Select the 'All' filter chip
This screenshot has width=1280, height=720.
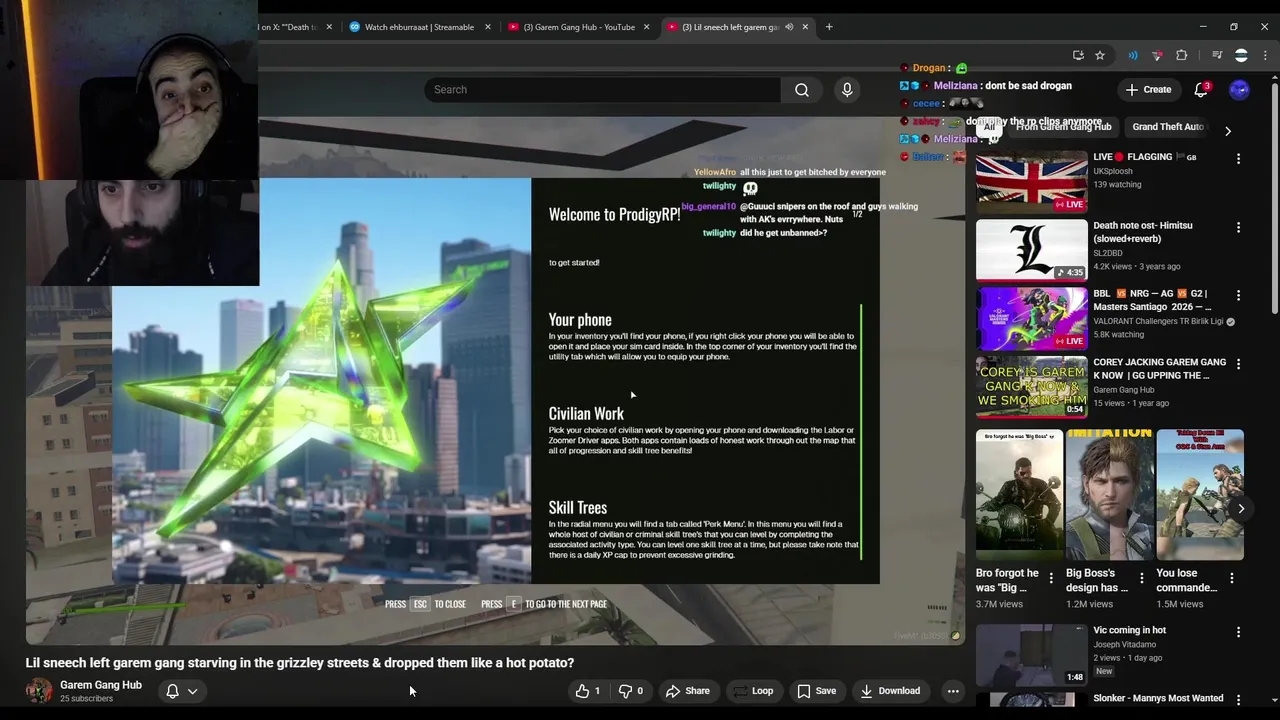coord(989,127)
